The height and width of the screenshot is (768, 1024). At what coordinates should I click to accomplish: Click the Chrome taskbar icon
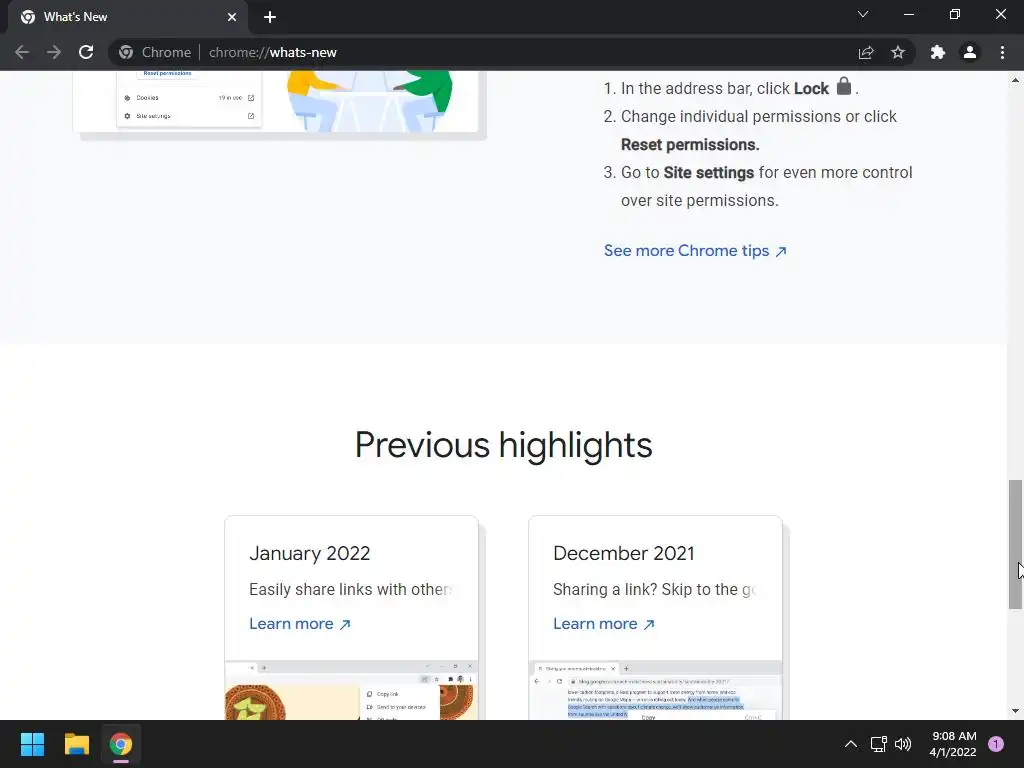121,744
